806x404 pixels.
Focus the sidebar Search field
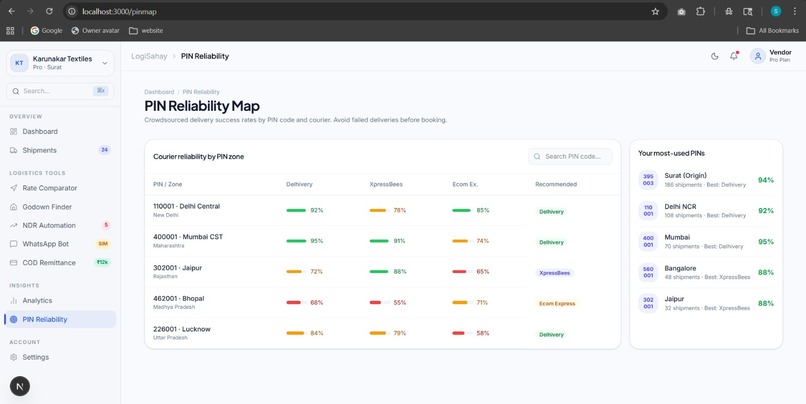pyautogui.click(x=60, y=91)
